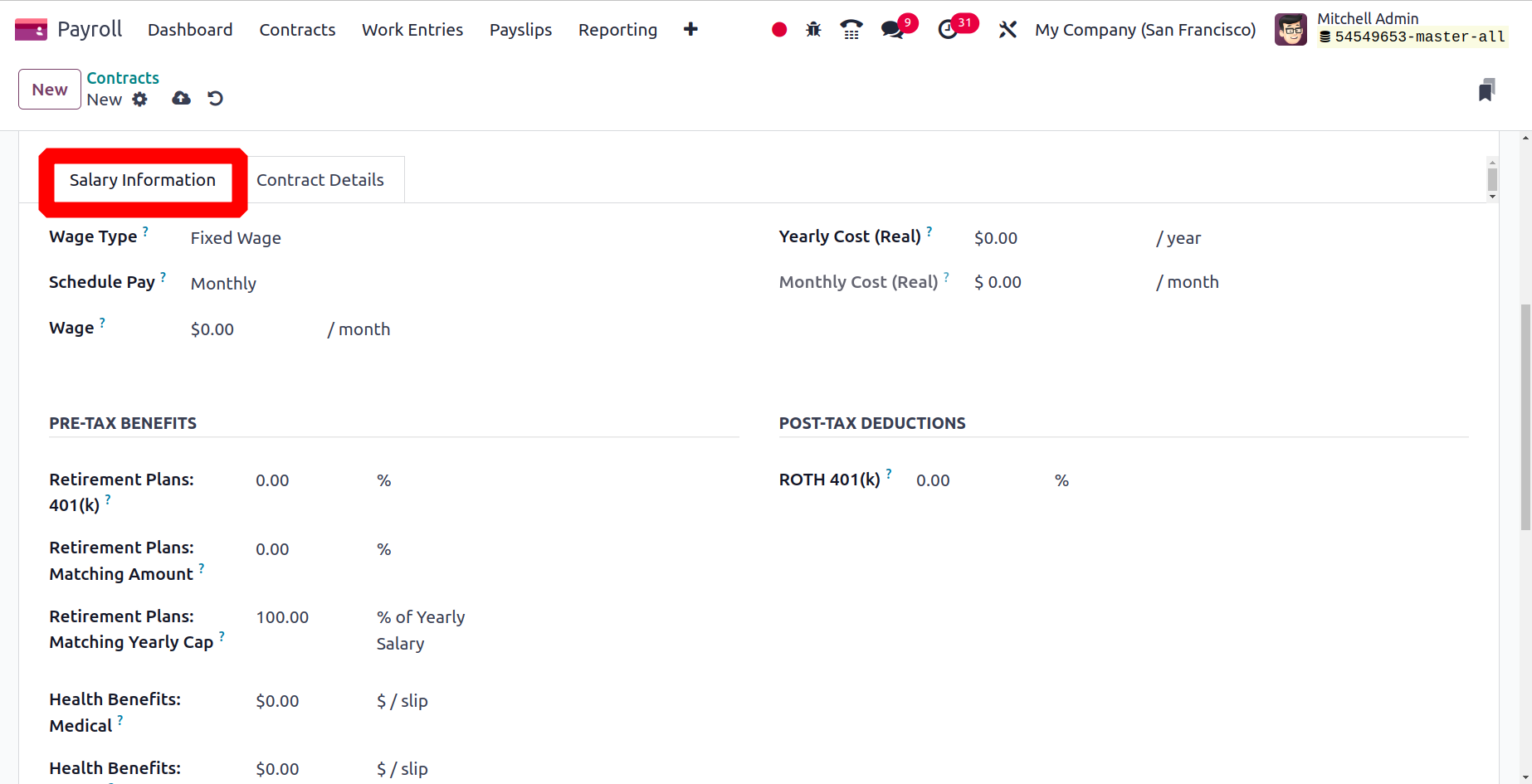
Task: Open the Payslips menu
Action: click(x=520, y=30)
